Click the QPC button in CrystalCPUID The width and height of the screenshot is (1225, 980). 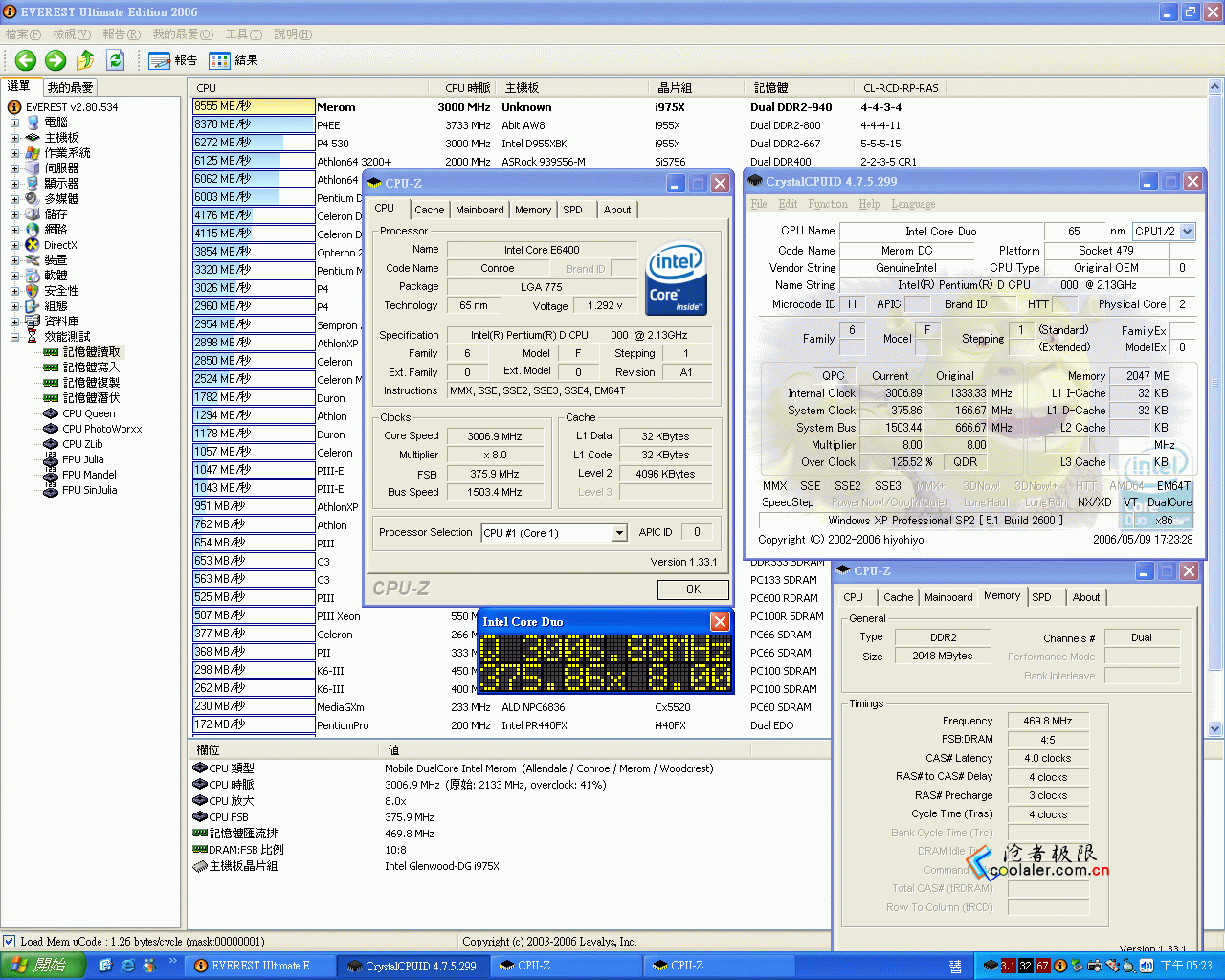tap(833, 376)
